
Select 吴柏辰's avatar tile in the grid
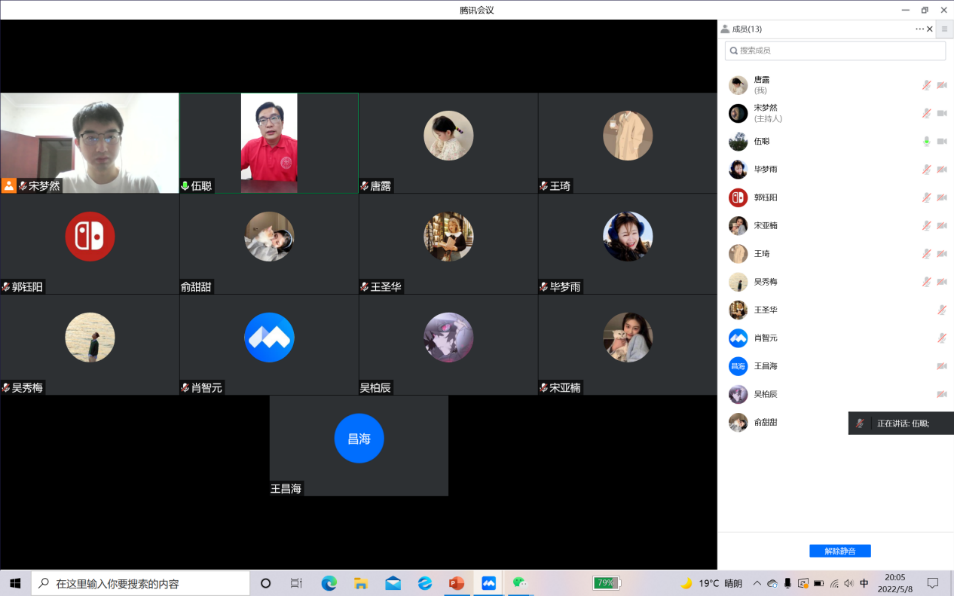[448, 345]
